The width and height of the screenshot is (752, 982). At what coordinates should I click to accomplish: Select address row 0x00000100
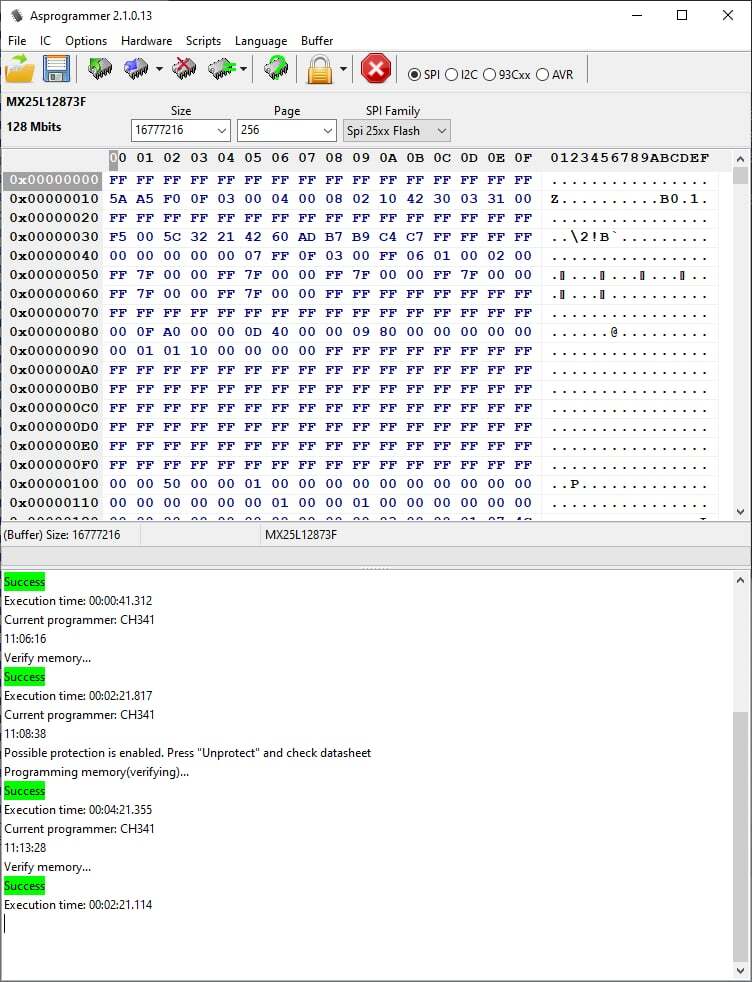pyautogui.click(x=54, y=484)
